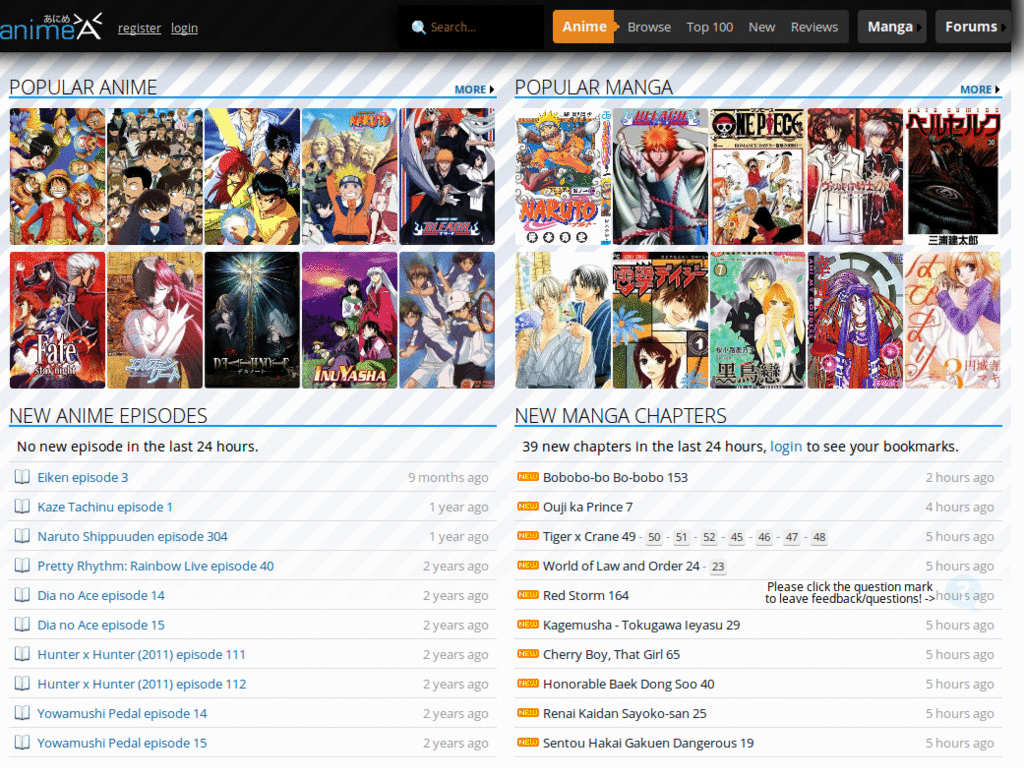Viewport: 1024px width, 768px height.
Task: Click login link in manga chapters notice
Action: click(x=786, y=447)
